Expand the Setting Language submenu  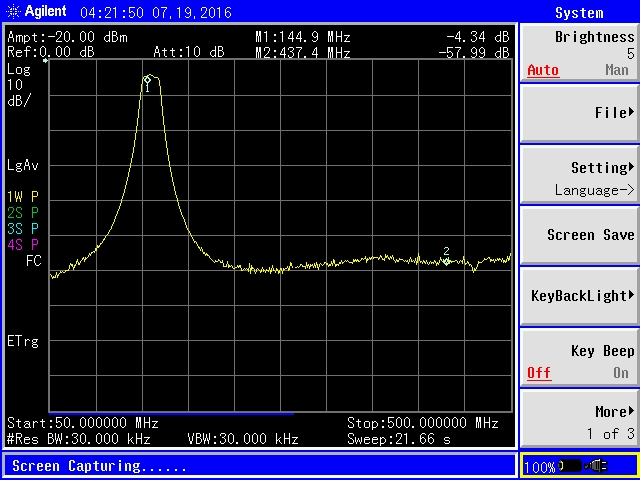[578, 175]
